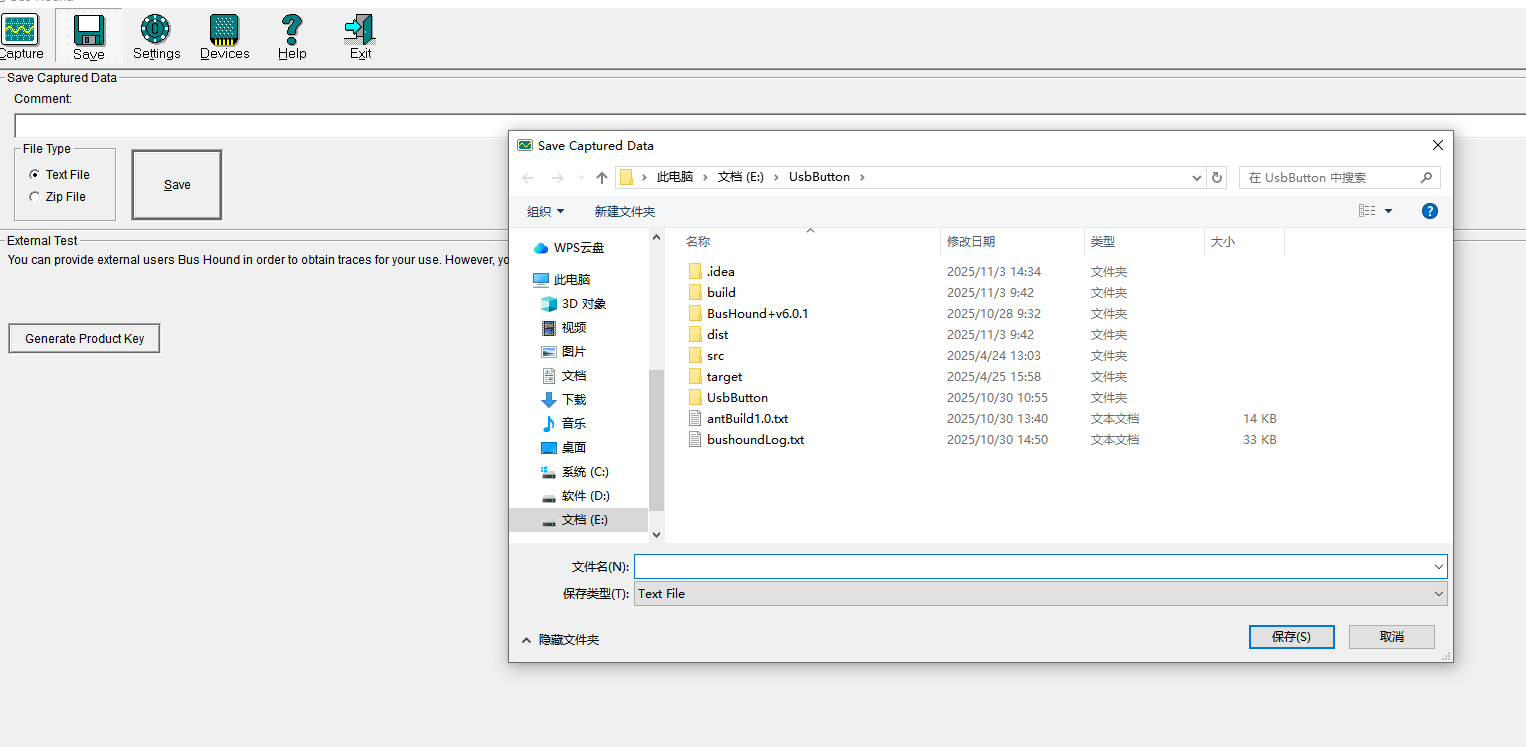The width and height of the screenshot is (1526, 747).
Task: Open the Settings toolbar icon
Action: click(x=156, y=38)
